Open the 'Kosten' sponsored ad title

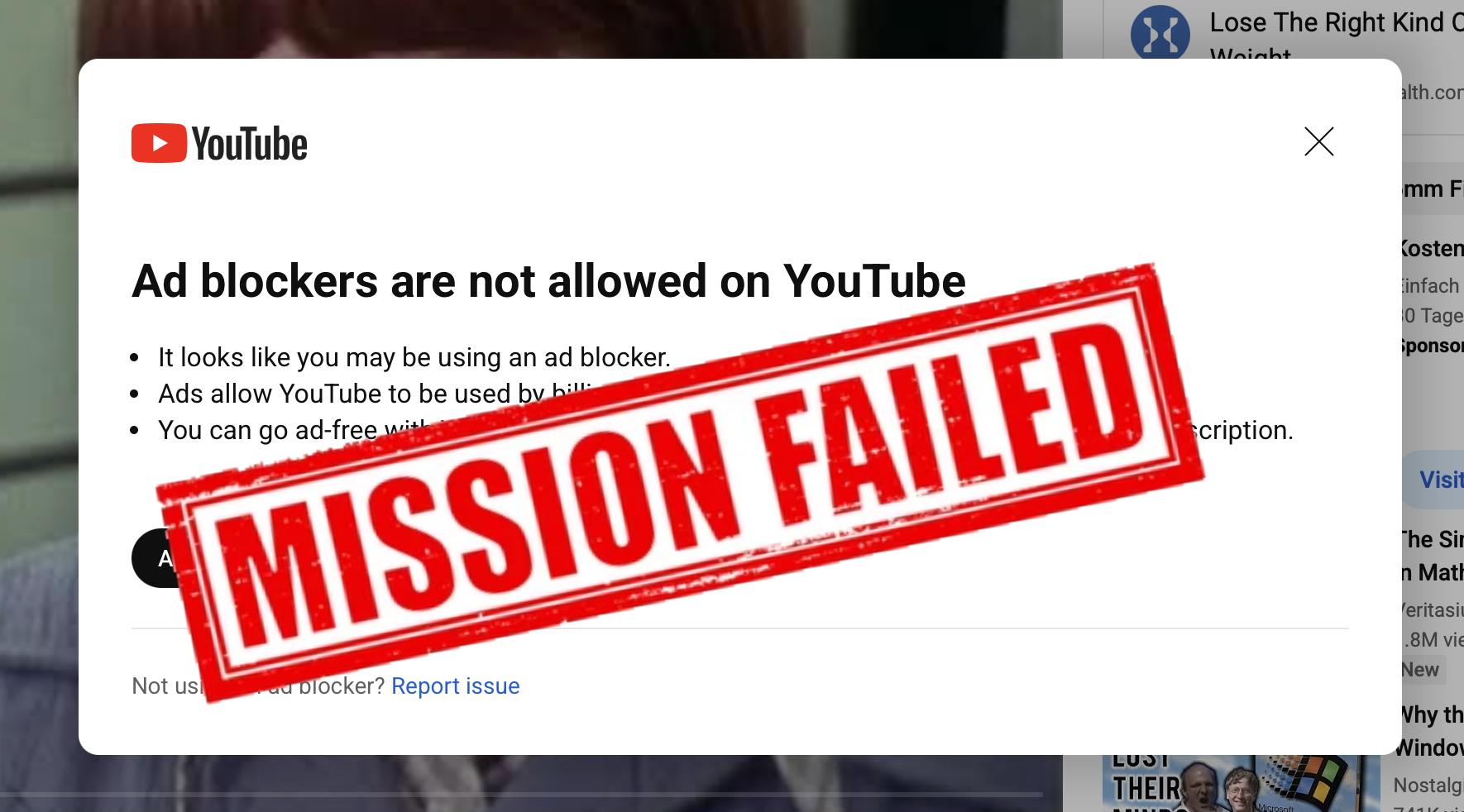(1433, 248)
